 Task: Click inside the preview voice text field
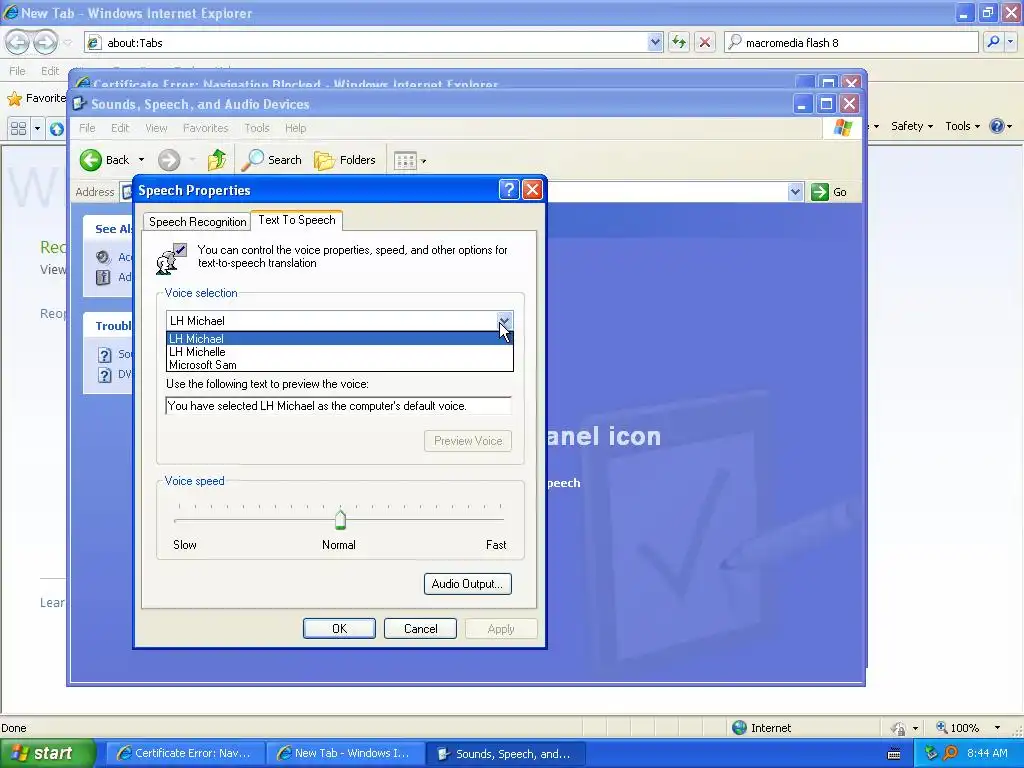pyautogui.click(x=338, y=406)
